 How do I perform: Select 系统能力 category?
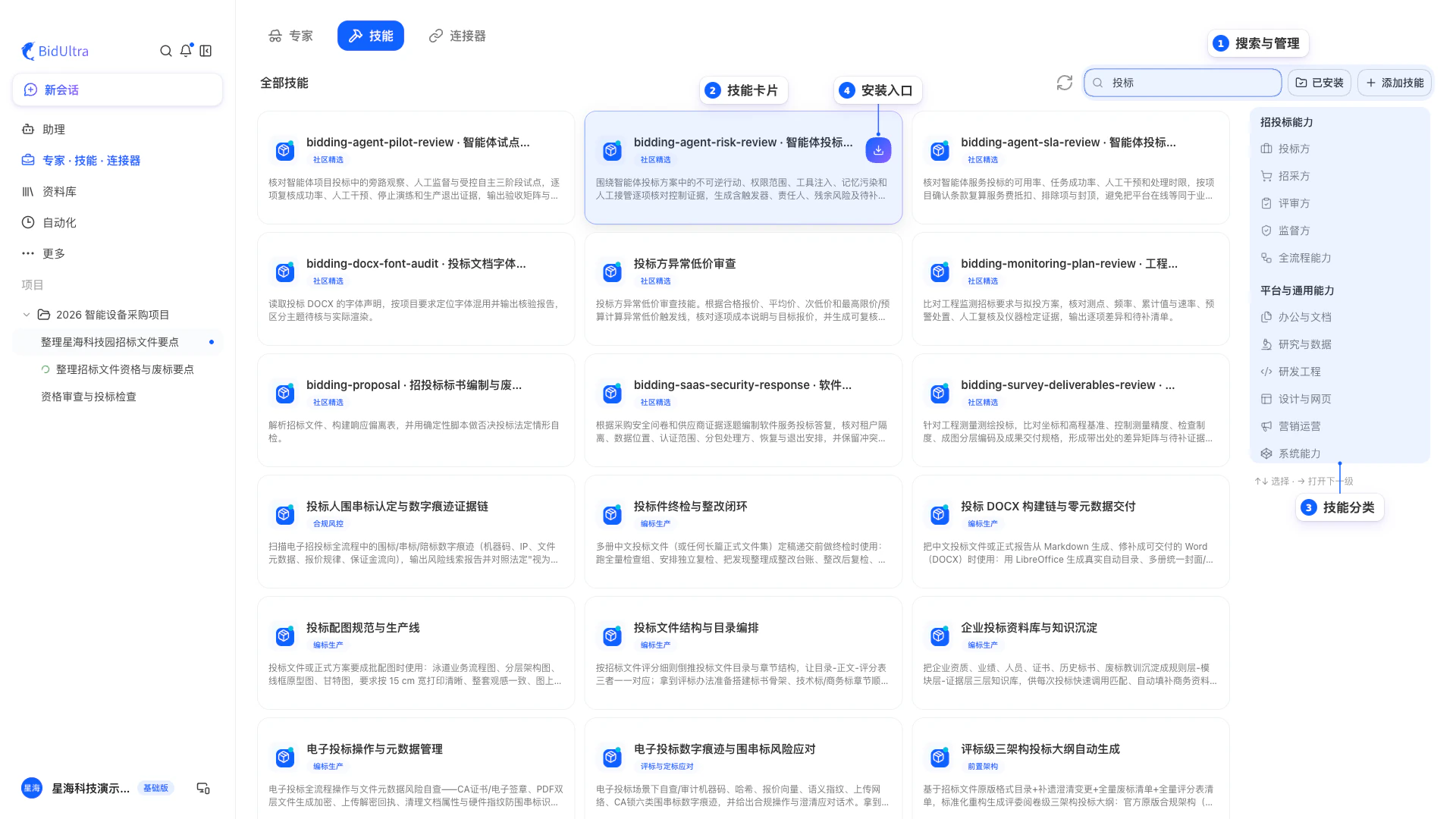[1339, 453]
